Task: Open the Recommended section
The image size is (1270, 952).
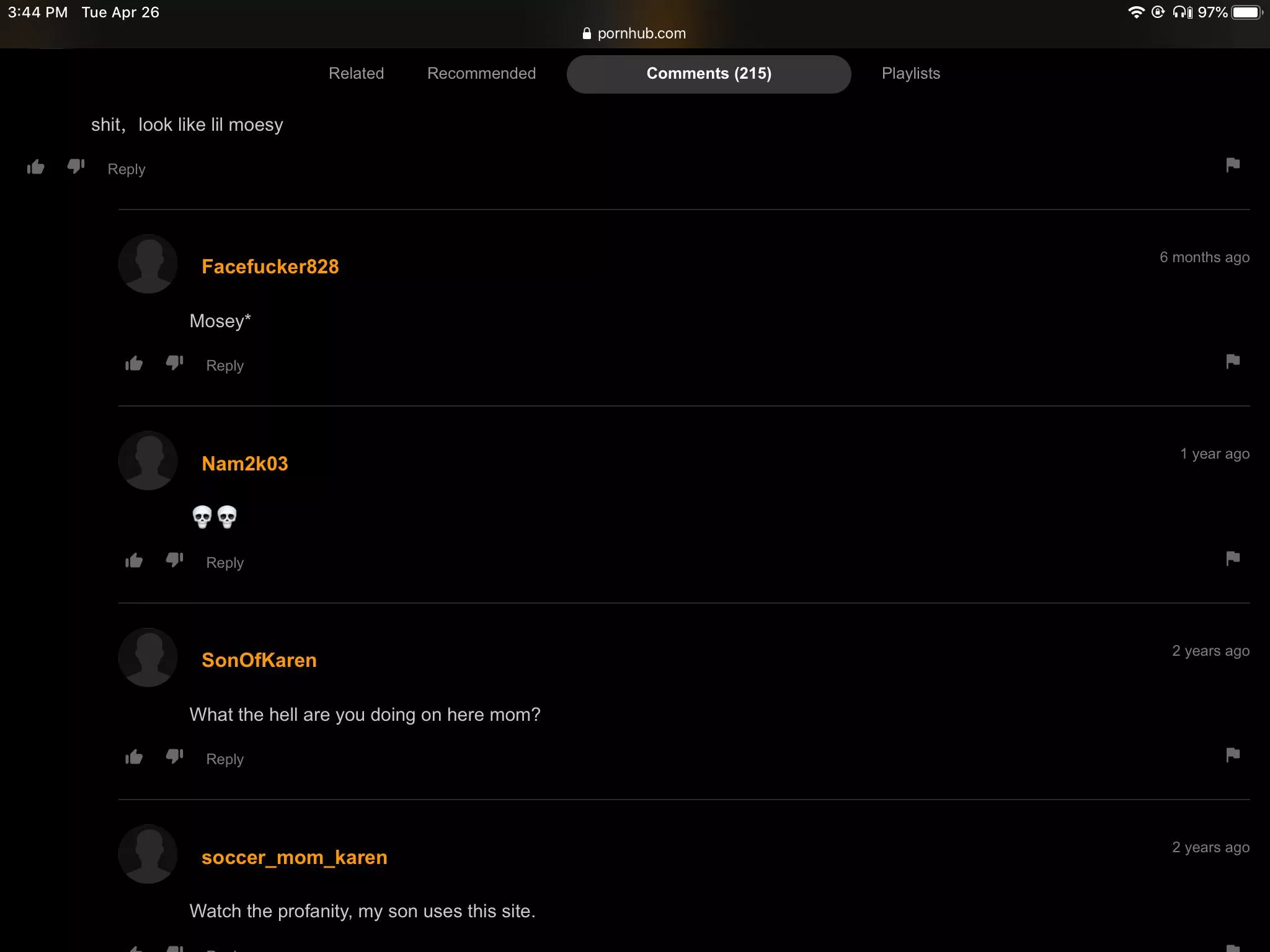Action: coord(481,74)
